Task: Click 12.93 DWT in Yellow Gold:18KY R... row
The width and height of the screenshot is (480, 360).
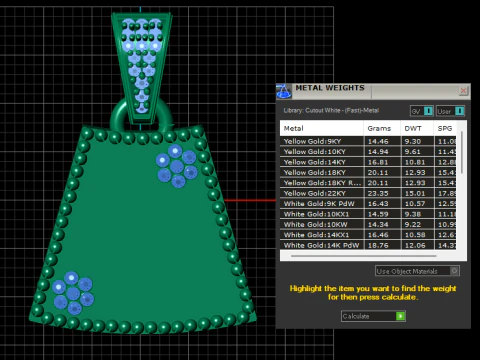Action: 417,183
